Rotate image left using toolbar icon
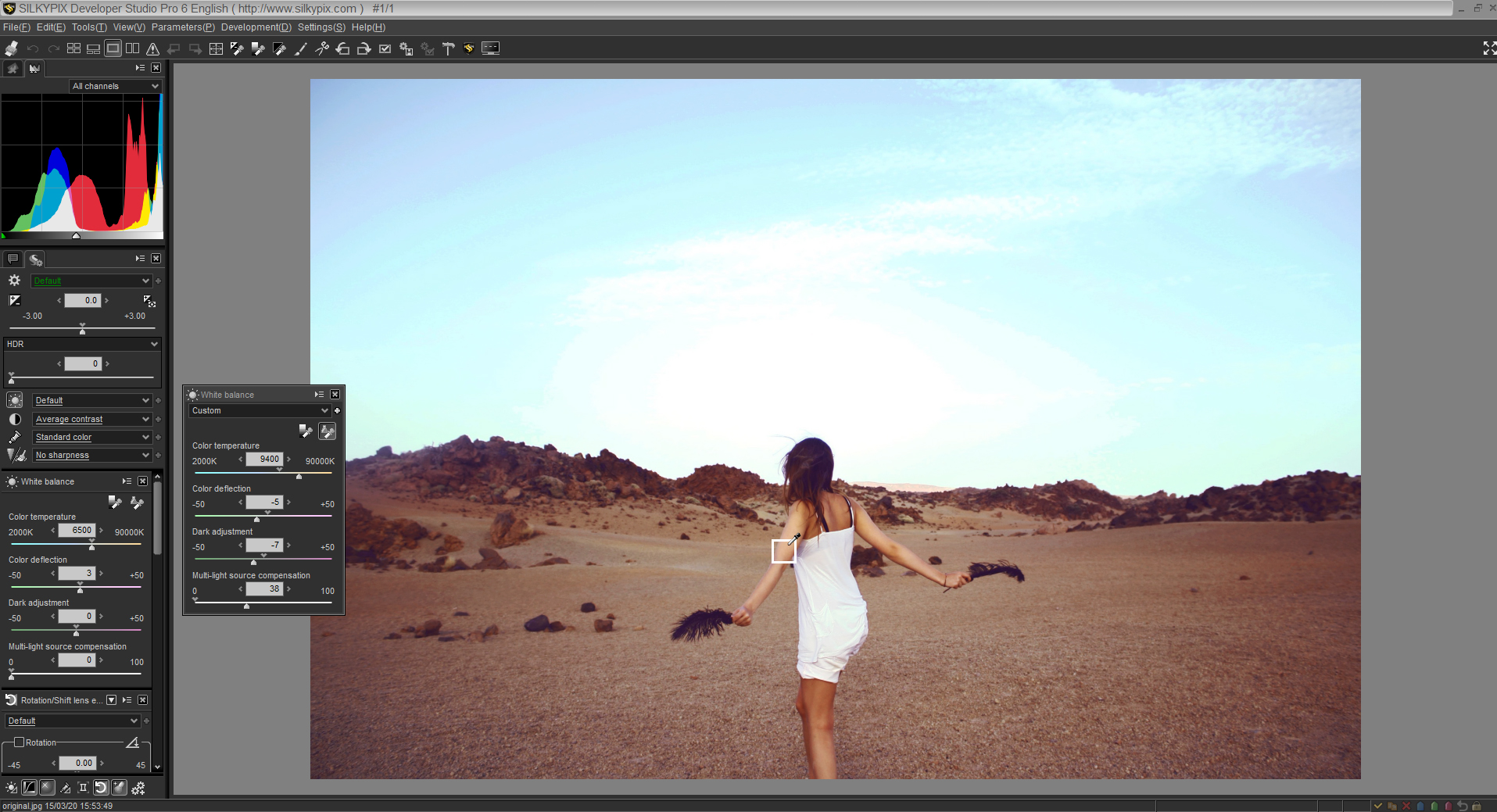The image size is (1497, 812). [342, 48]
